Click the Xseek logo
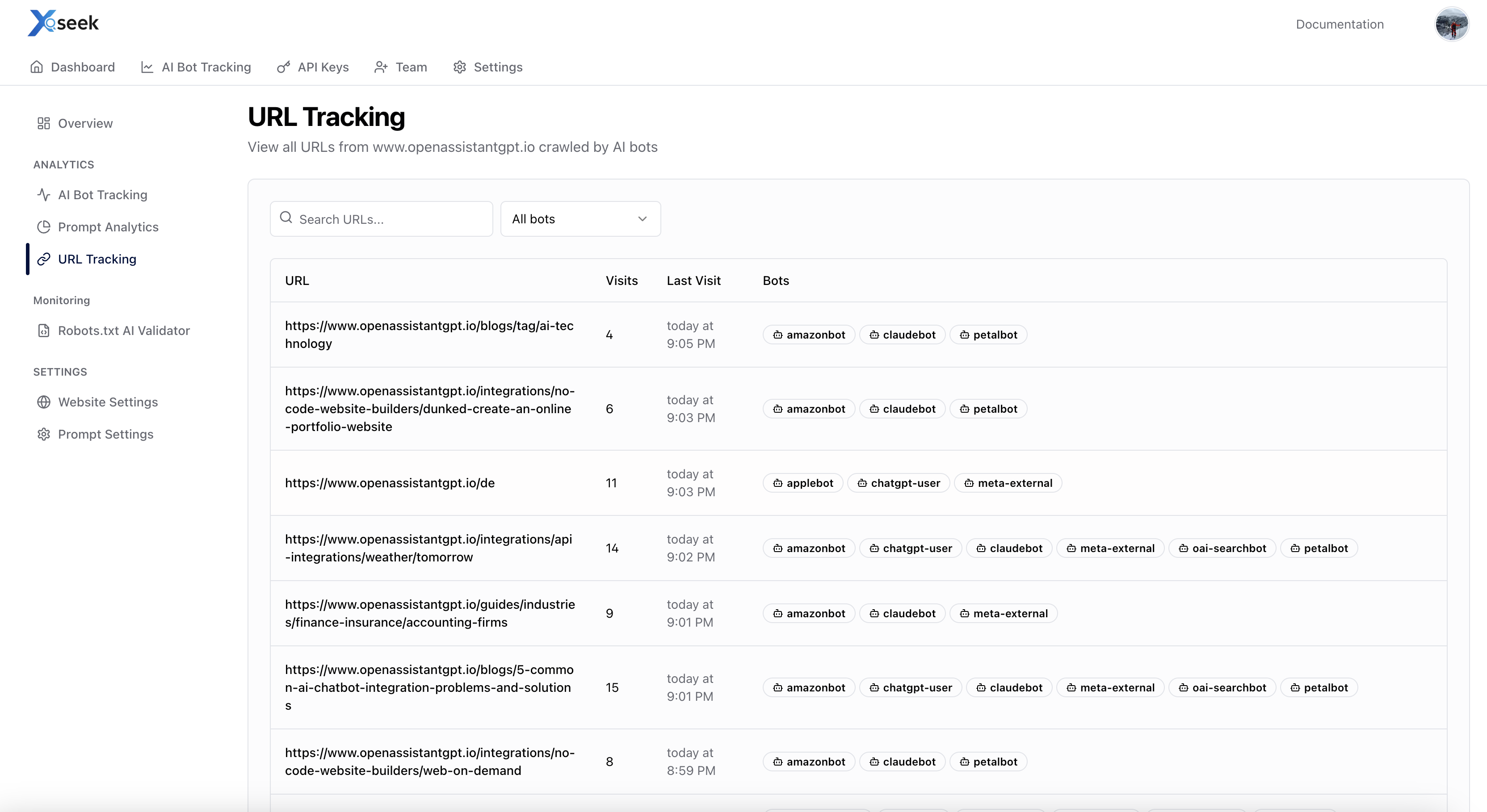The height and width of the screenshot is (812, 1487). (63, 23)
